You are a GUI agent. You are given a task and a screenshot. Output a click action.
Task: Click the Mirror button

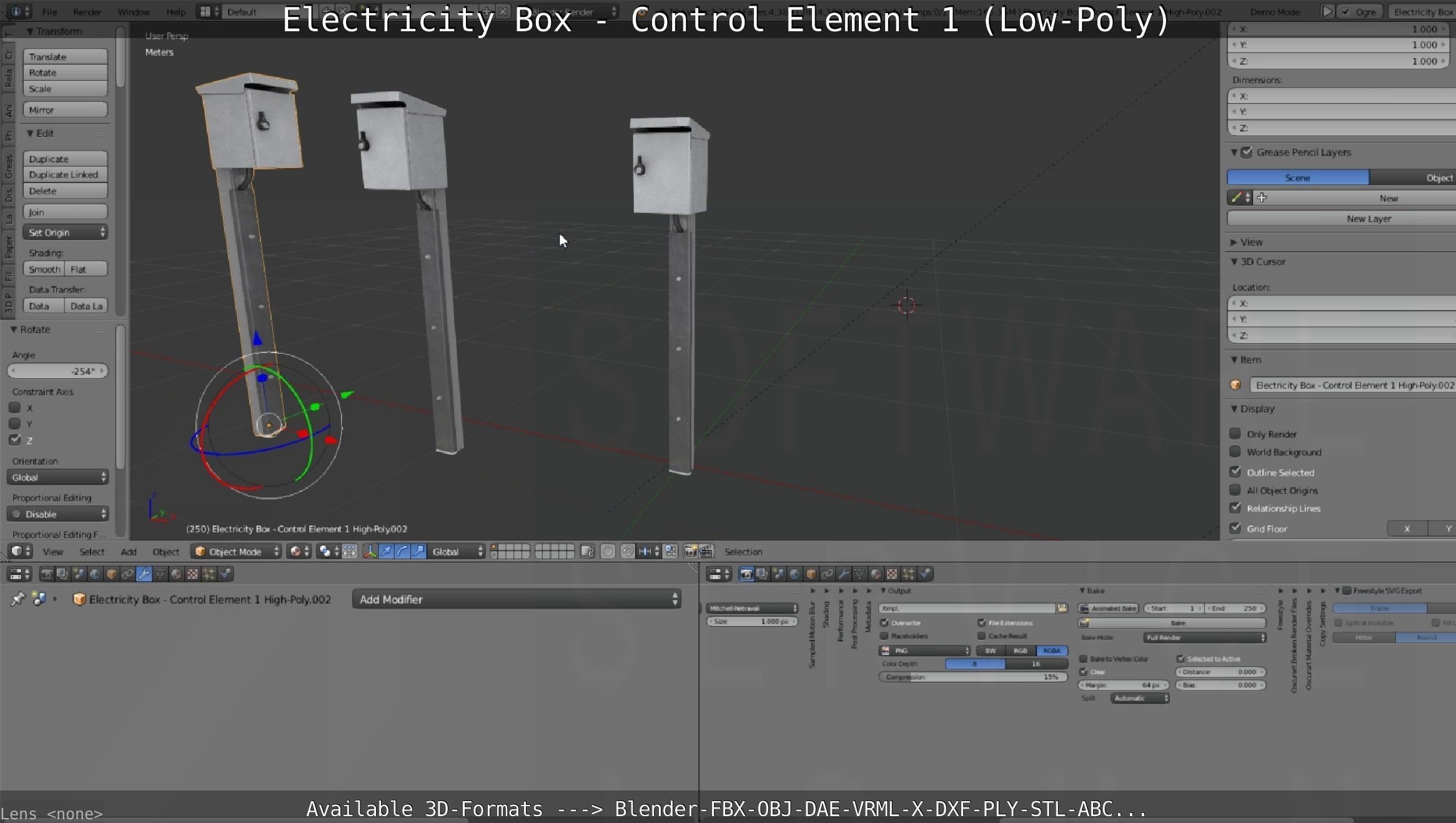[x=66, y=110]
